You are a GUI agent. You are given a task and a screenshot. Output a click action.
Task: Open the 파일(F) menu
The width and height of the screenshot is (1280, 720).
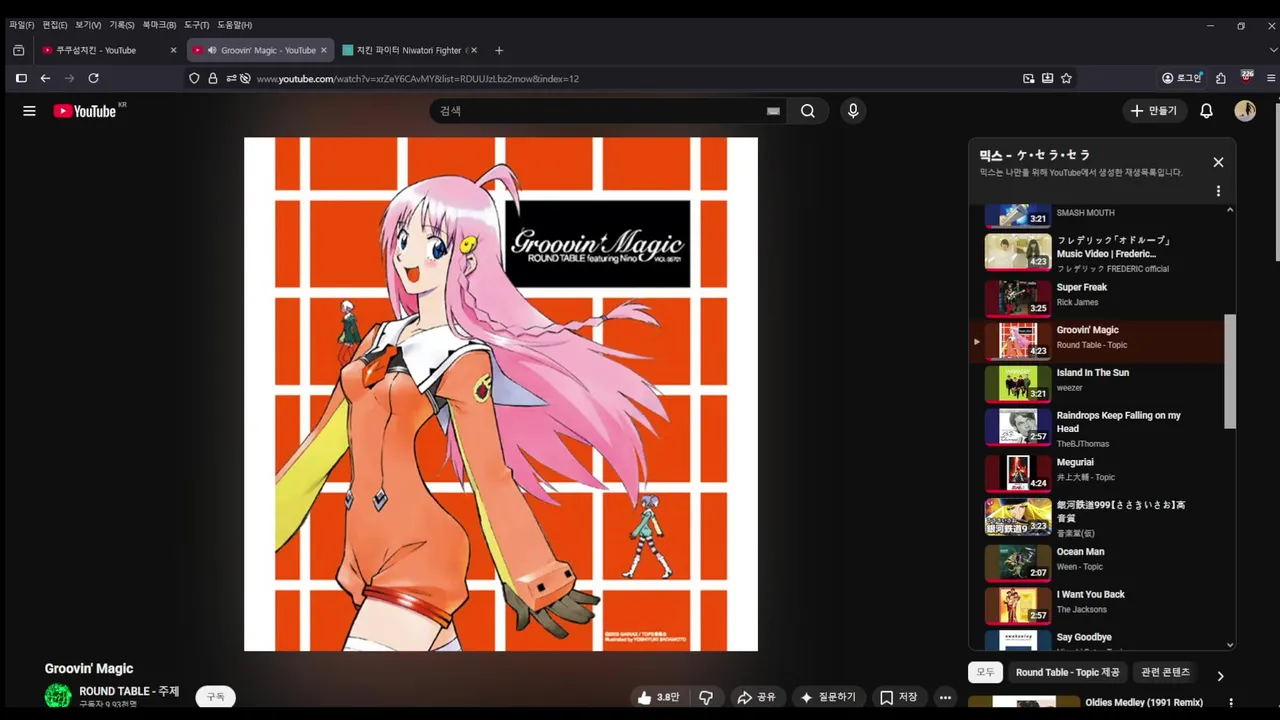pos(21,25)
